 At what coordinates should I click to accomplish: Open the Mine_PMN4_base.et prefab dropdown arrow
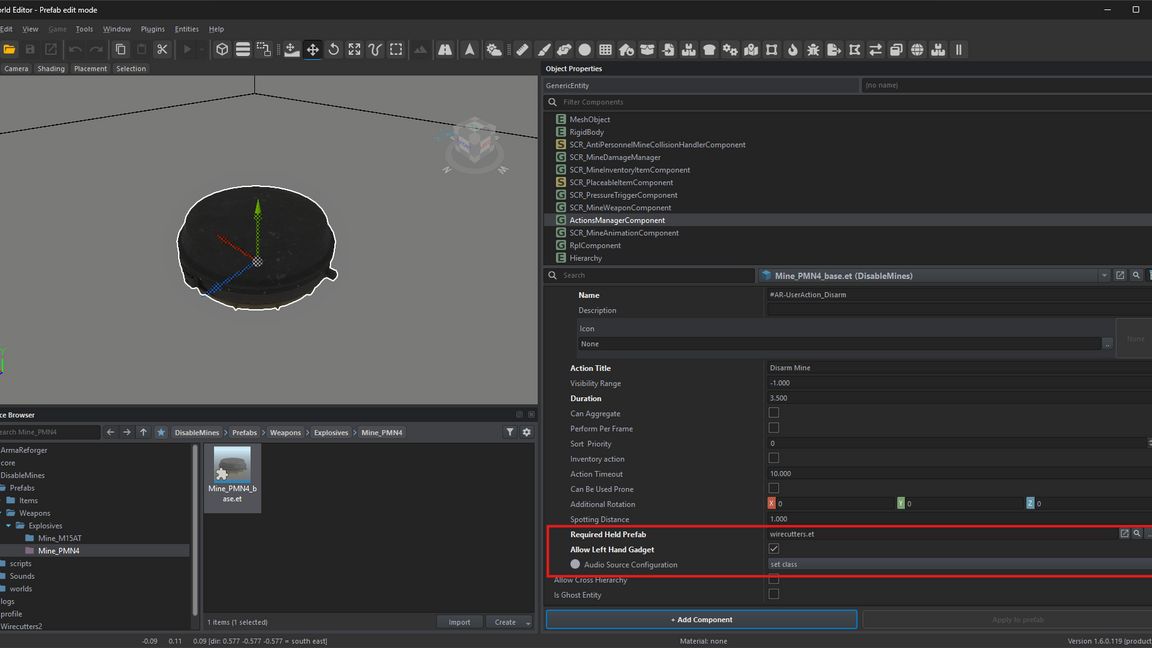coord(1104,276)
